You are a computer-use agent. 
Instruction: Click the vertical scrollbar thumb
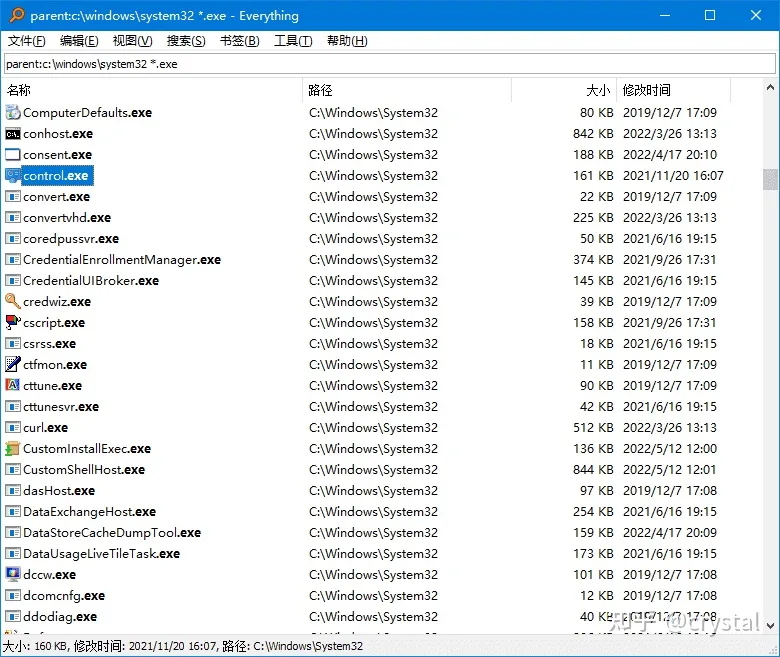770,180
